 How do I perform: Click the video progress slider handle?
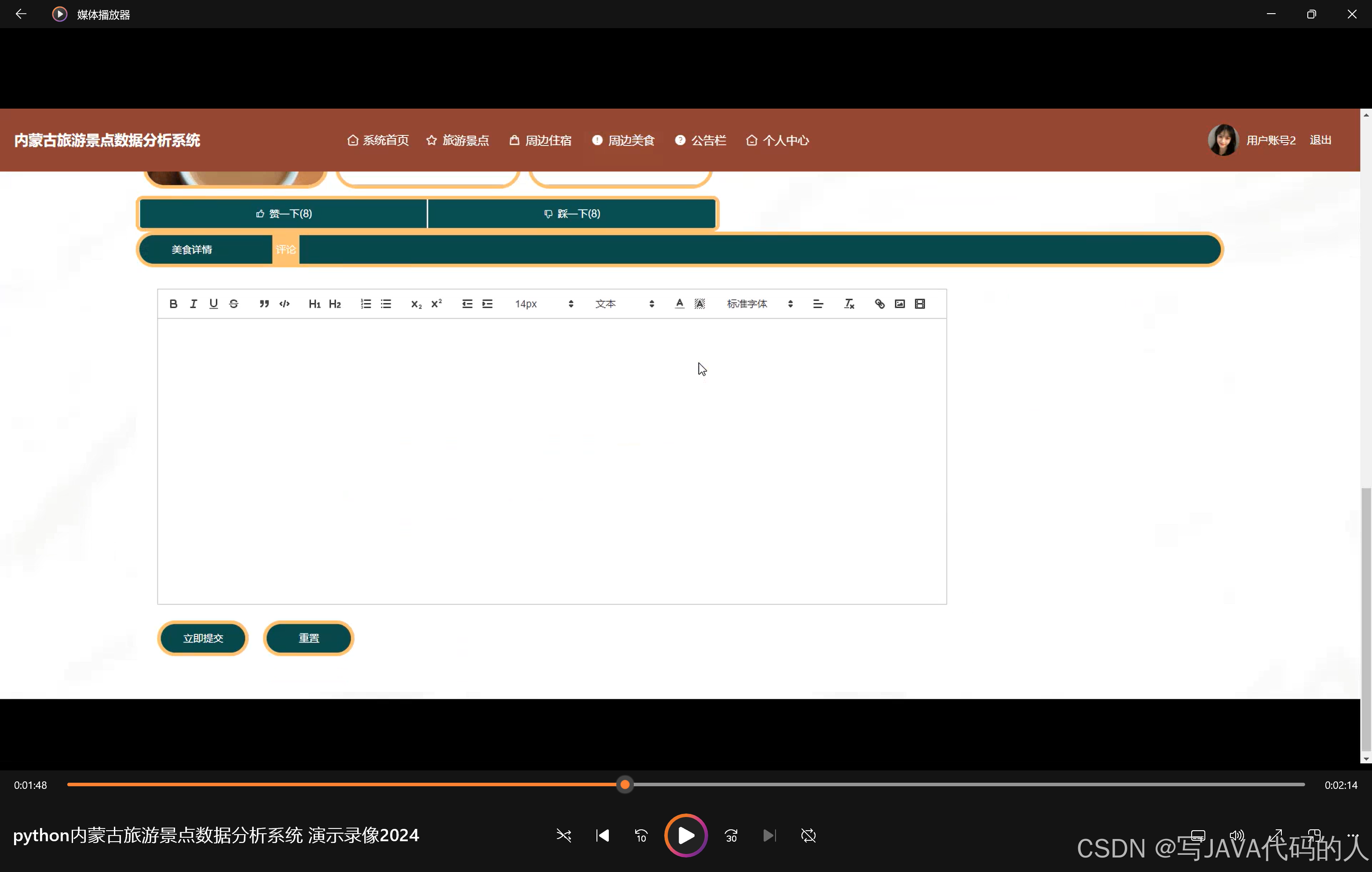[x=625, y=785]
